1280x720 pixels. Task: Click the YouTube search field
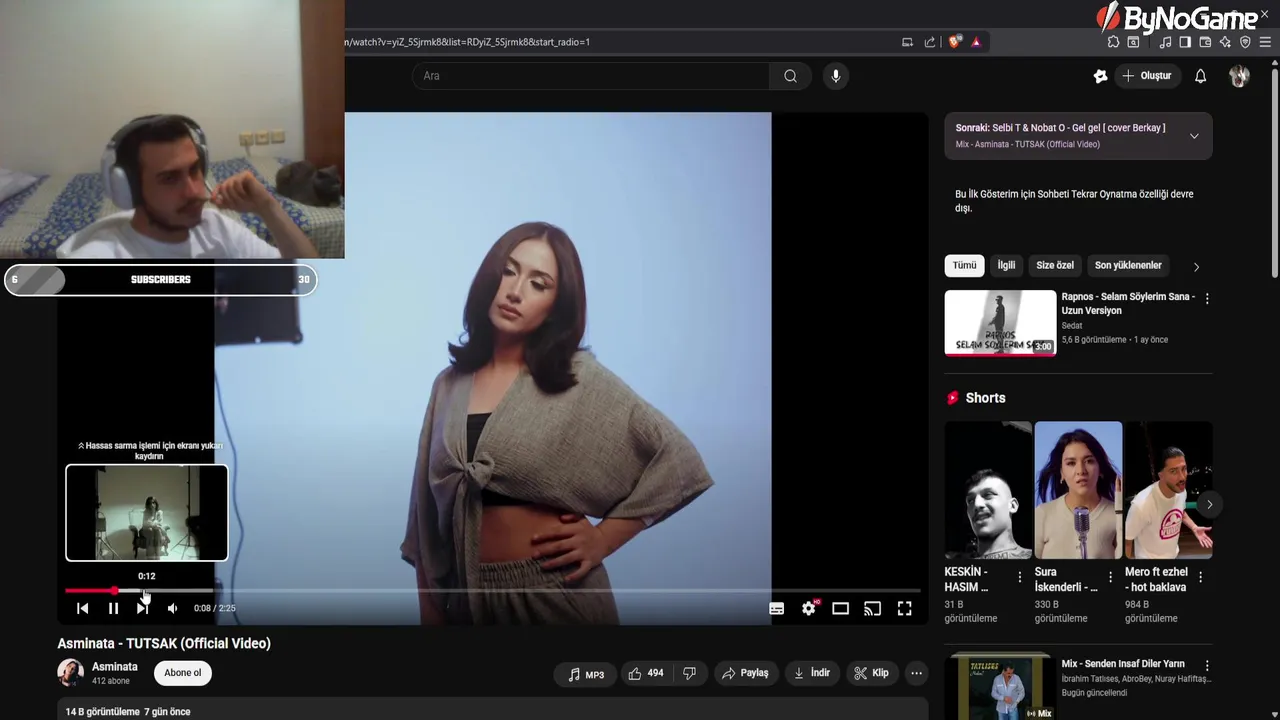pyautogui.click(x=590, y=76)
